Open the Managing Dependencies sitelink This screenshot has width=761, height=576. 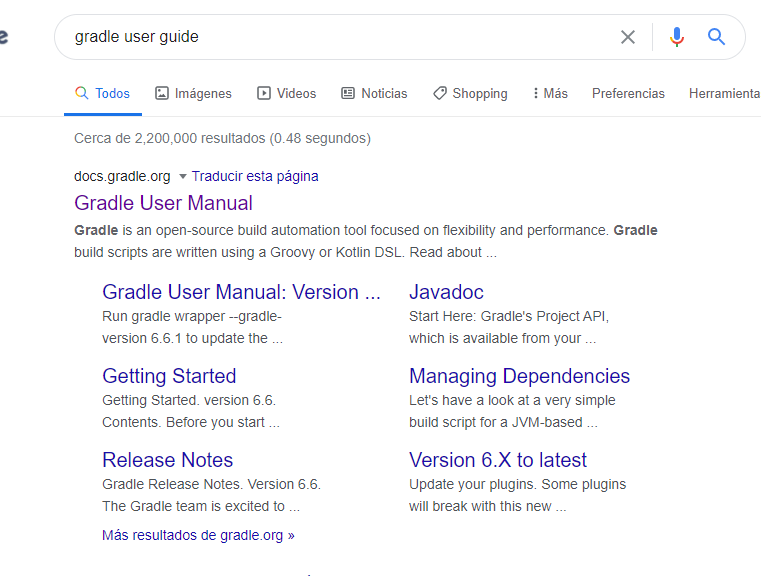click(519, 376)
